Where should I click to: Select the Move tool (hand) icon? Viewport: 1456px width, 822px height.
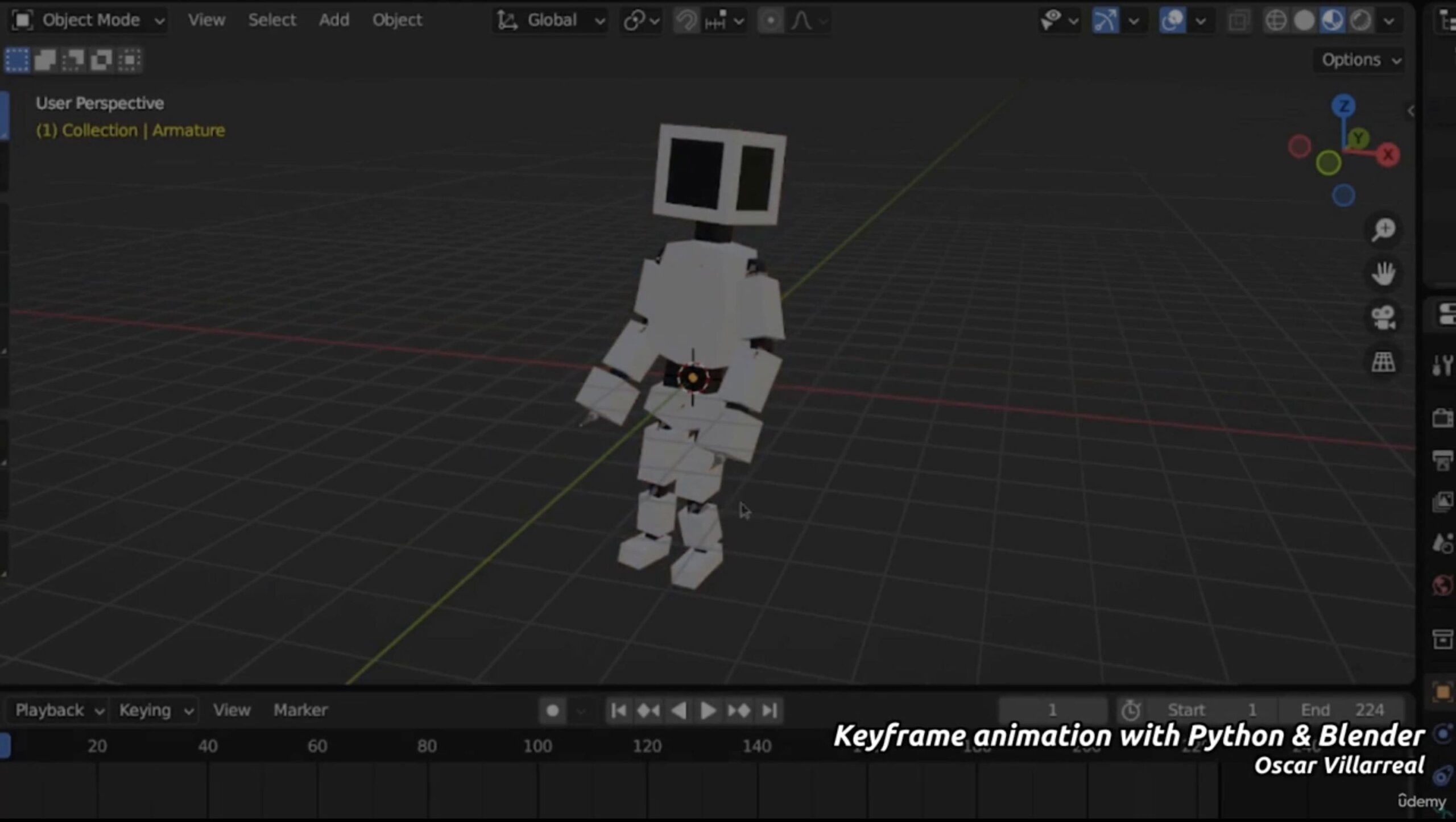[x=1385, y=272]
